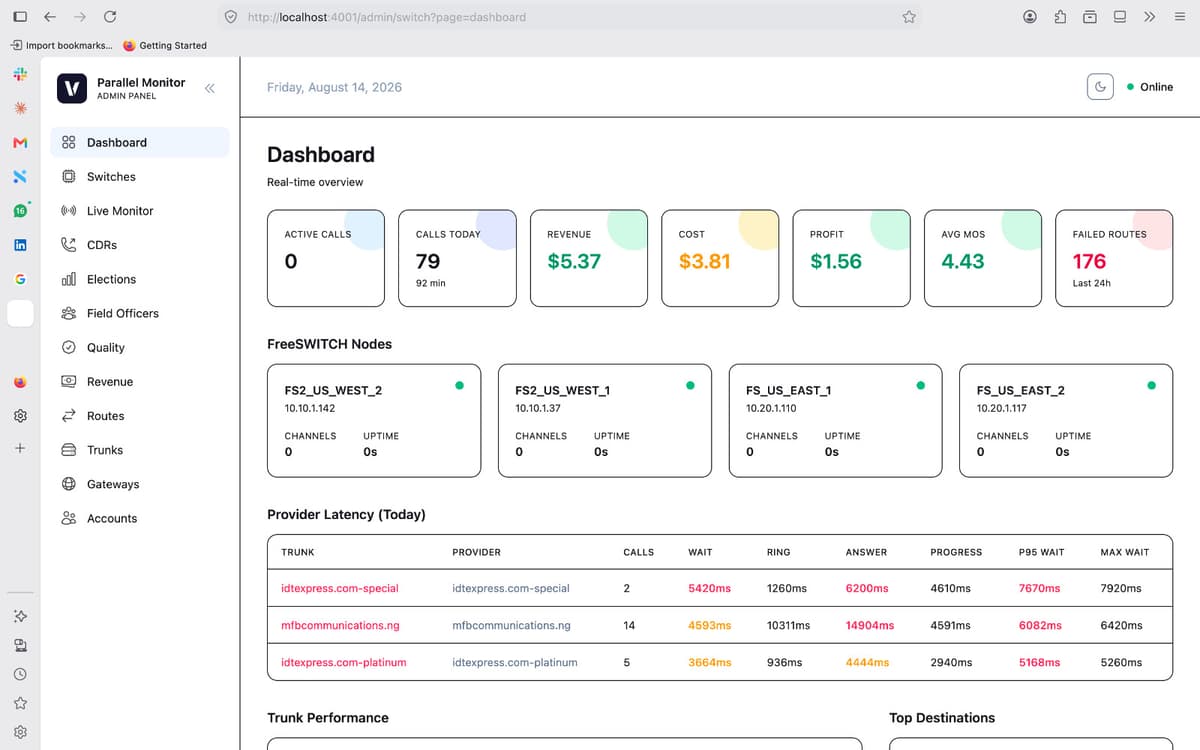Select the Accounts menu item
The height and width of the screenshot is (750, 1200).
coord(140,518)
